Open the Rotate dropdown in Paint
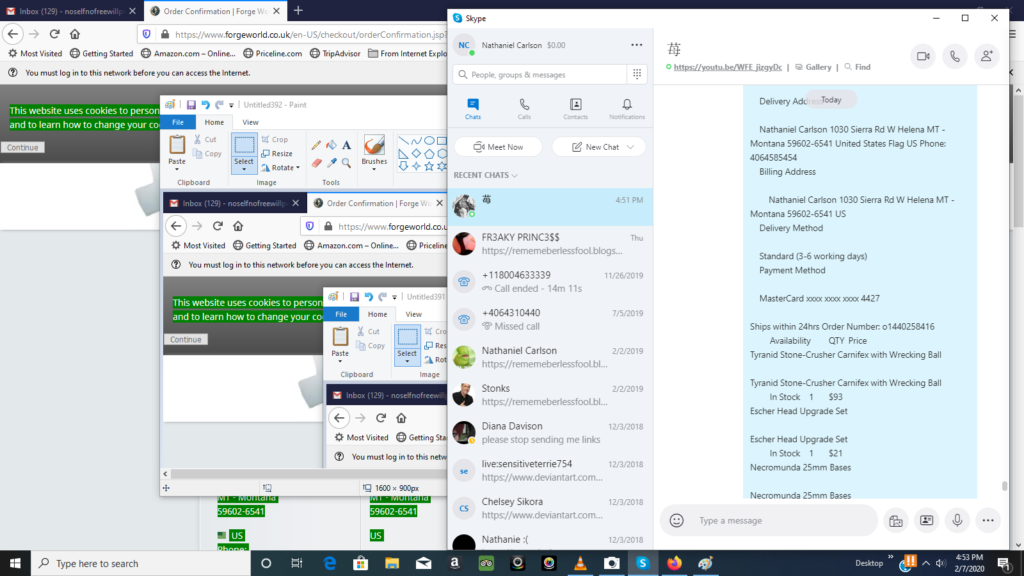This screenshot has height=576, width=1024. click(281, 168)
